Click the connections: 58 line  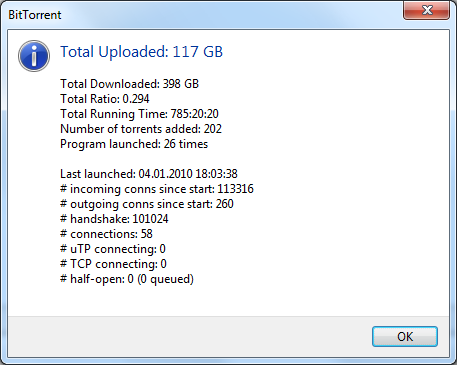pyautogui.click(x=106, y=234)
